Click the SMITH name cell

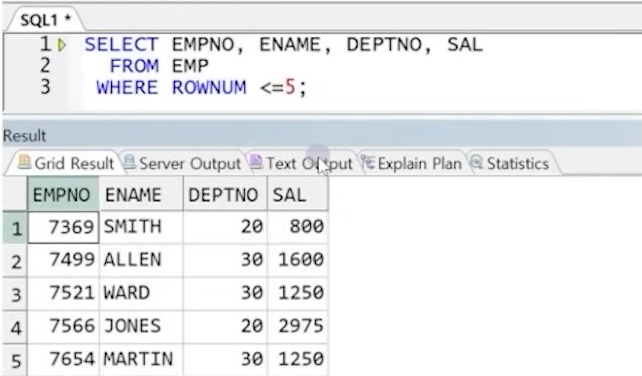(x=141, y=227)
